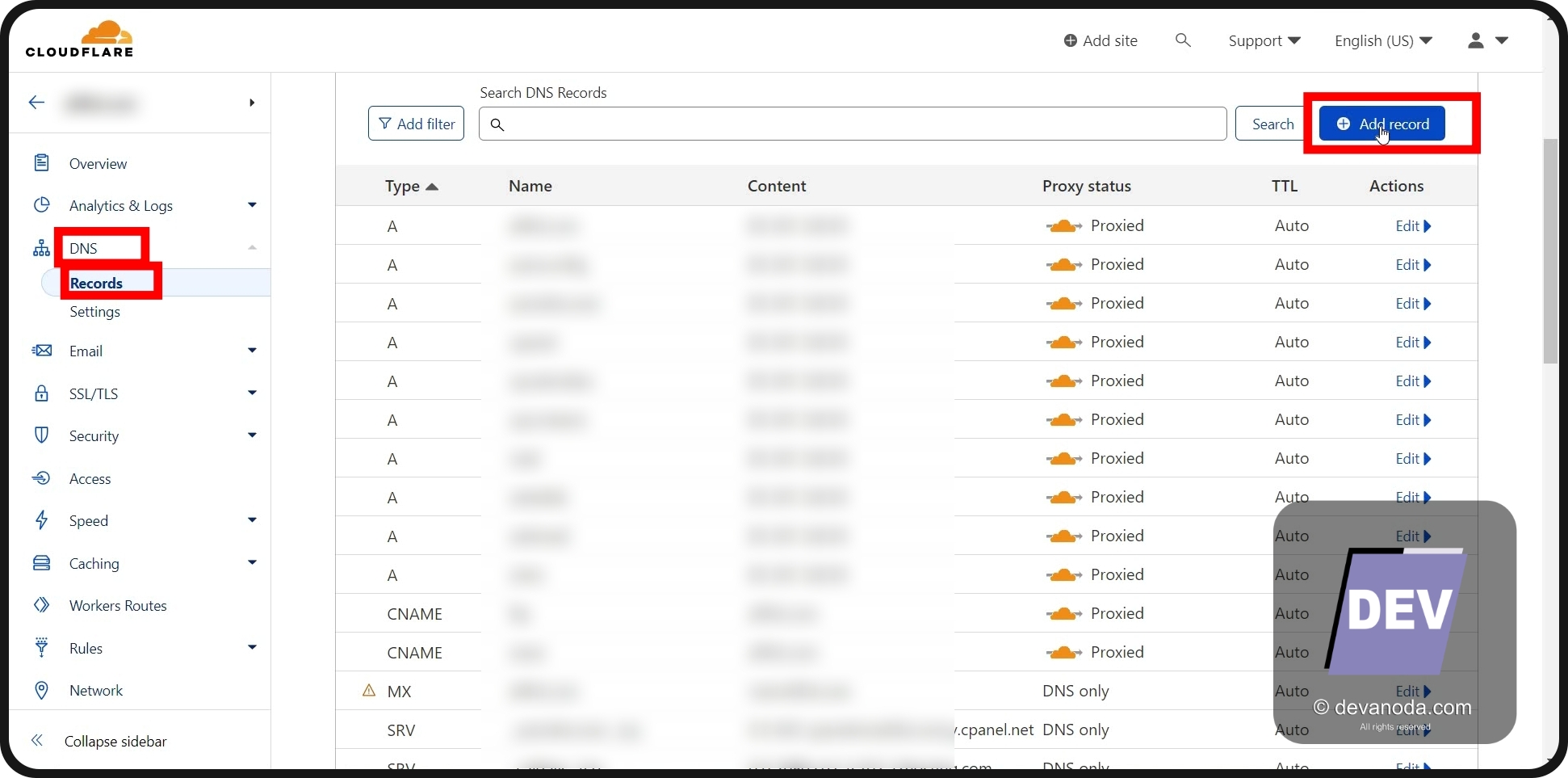Open the user account profile icon
The image size is (1568, 778).
pyautogui.click(x=1475, y=40)
